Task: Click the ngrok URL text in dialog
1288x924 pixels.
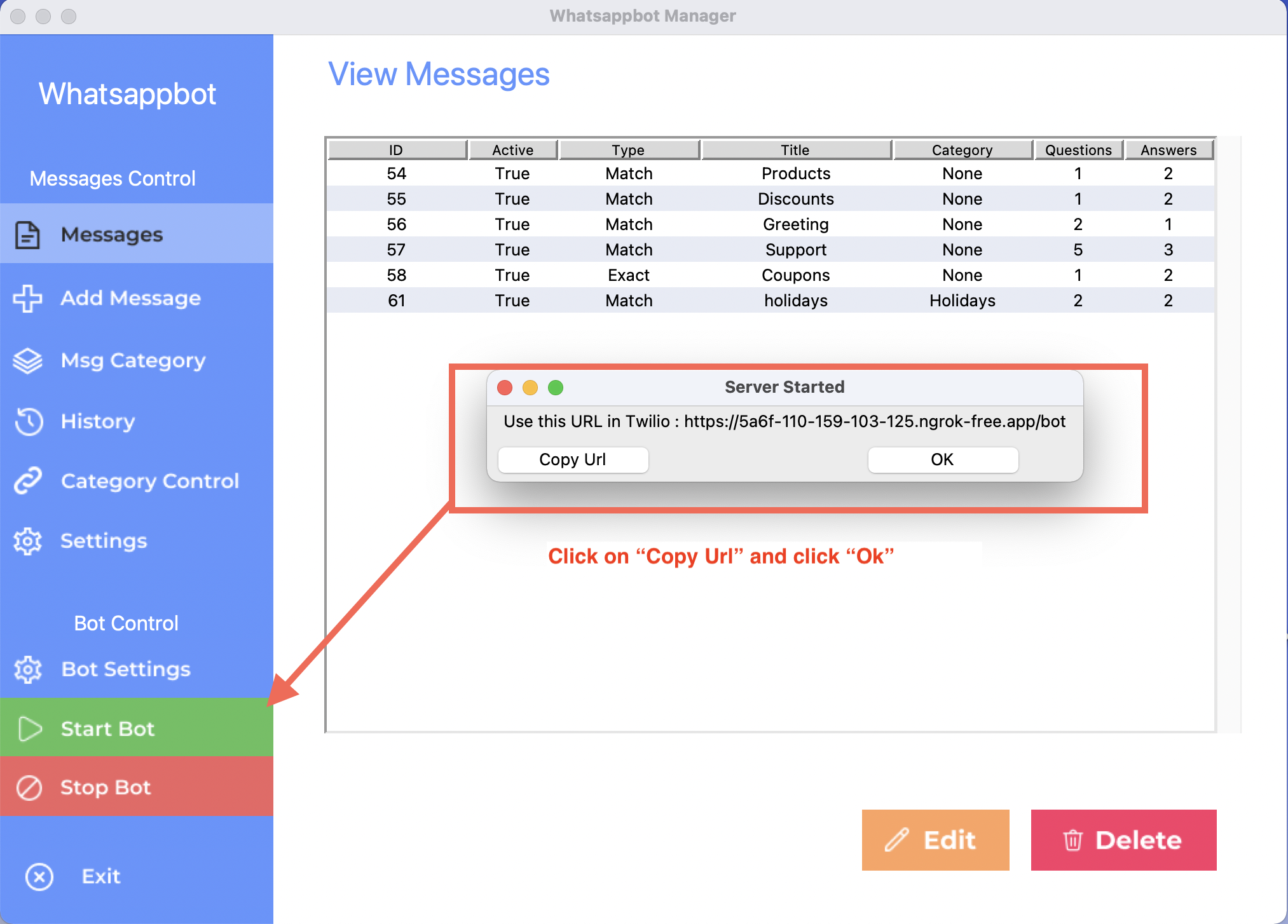Action: (875, 421)
